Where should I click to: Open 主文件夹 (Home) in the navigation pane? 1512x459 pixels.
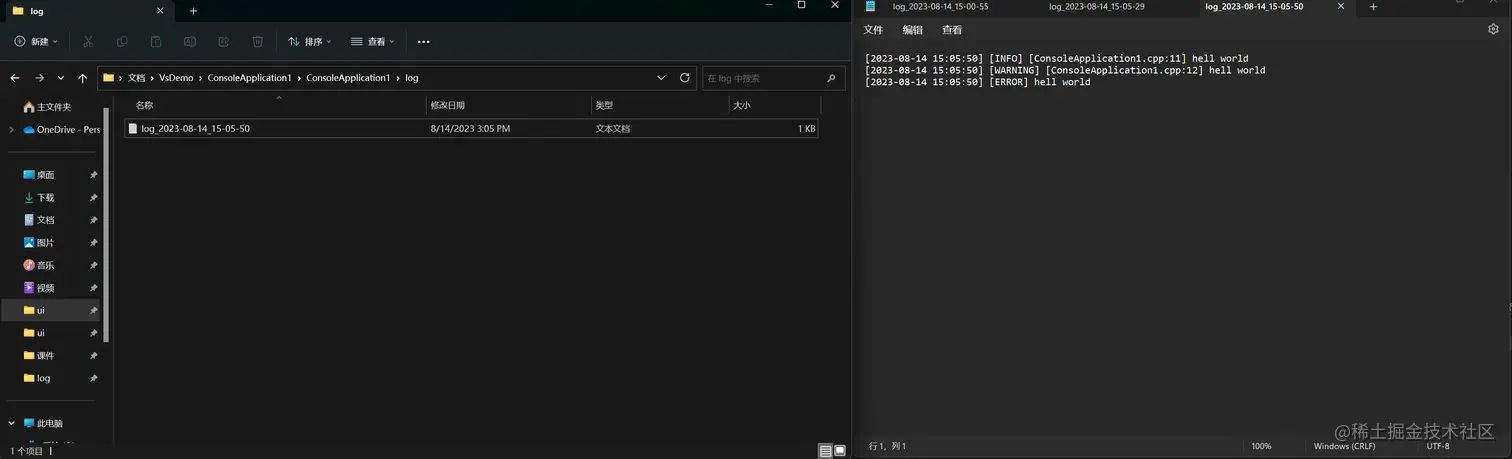point(55,107)
